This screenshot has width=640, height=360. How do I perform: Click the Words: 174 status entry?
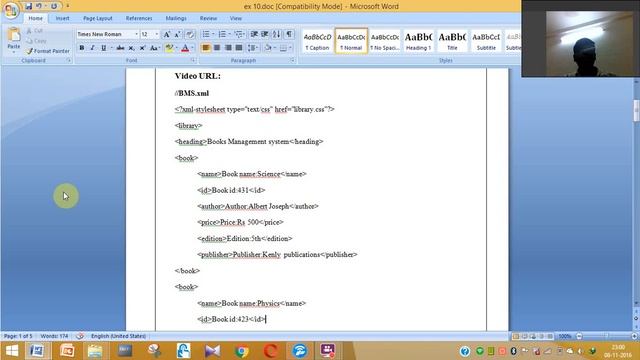click(x=54, y=336)
